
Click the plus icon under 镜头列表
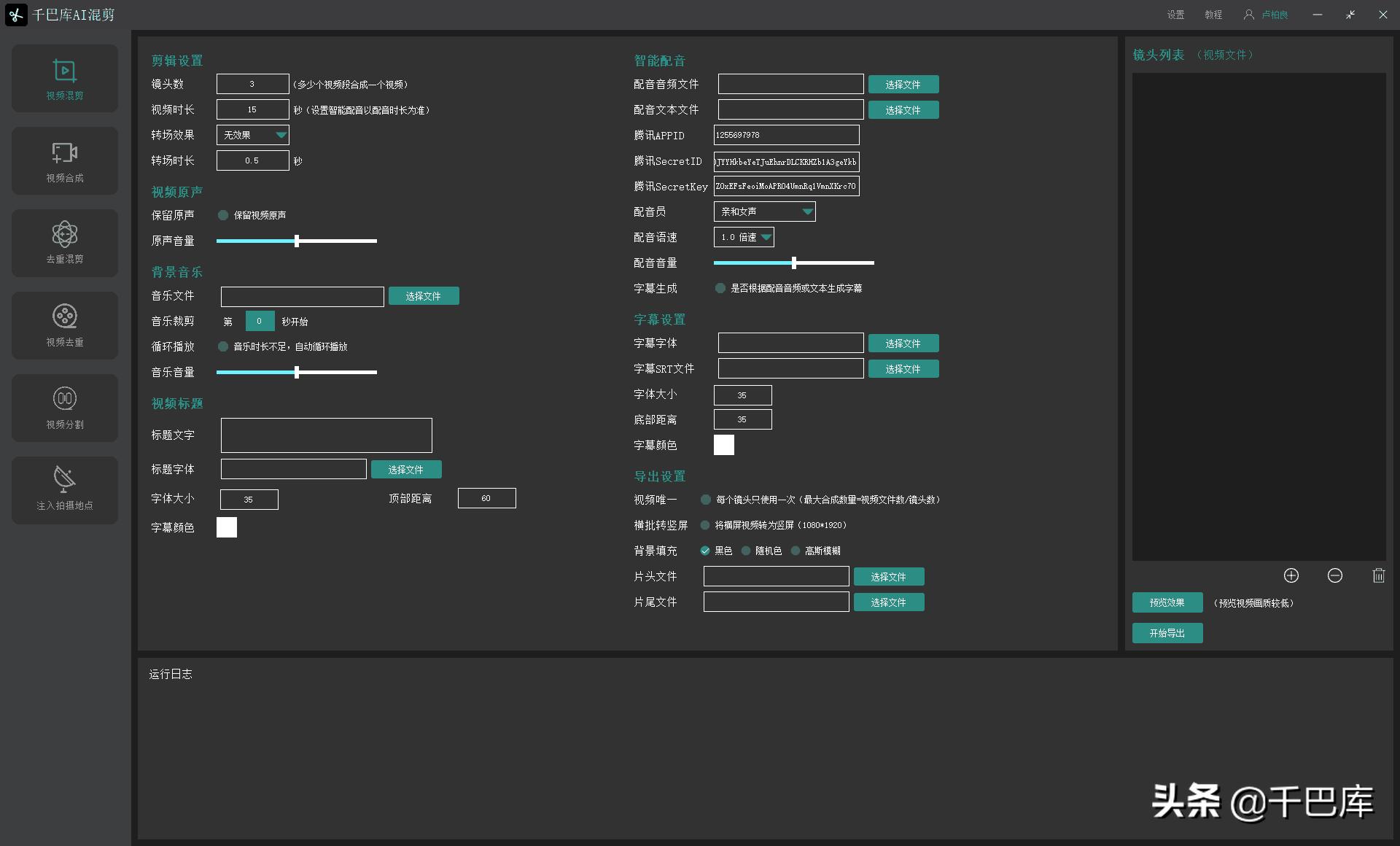1291,575
